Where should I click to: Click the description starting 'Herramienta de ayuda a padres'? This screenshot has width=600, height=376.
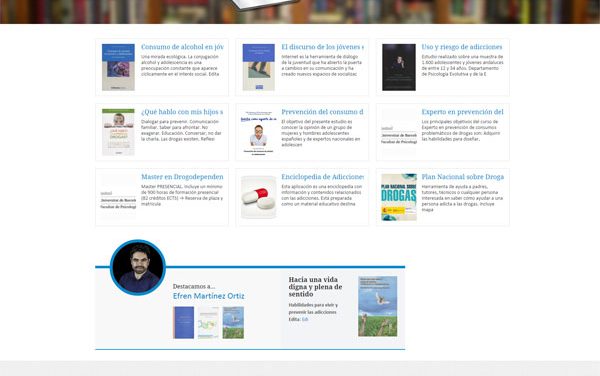click(462, 198)
